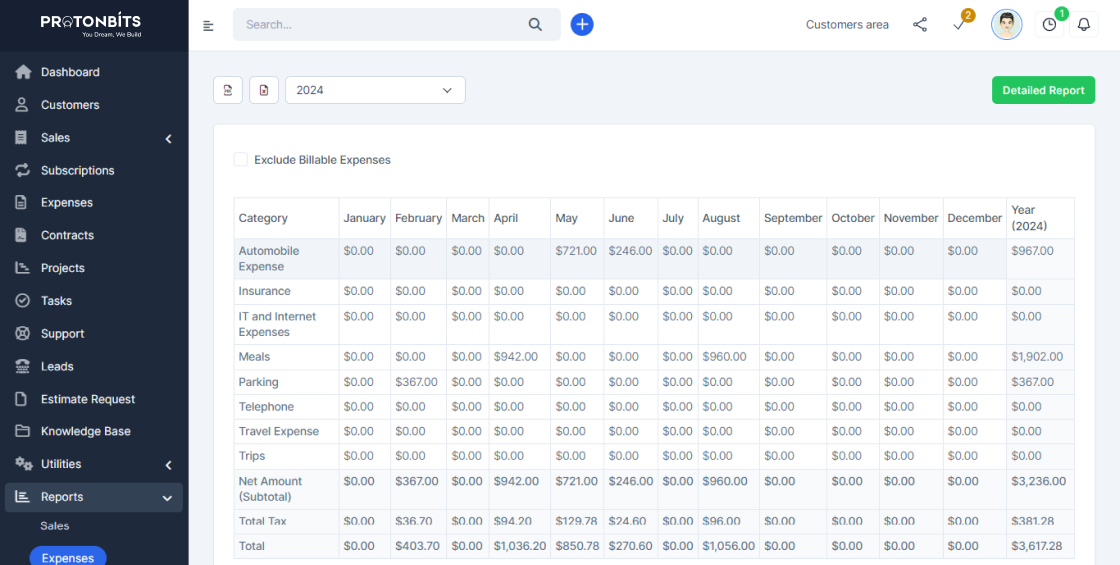Open the Customers area link
Screen dimensions: 1120x565
tap(847, 25)
